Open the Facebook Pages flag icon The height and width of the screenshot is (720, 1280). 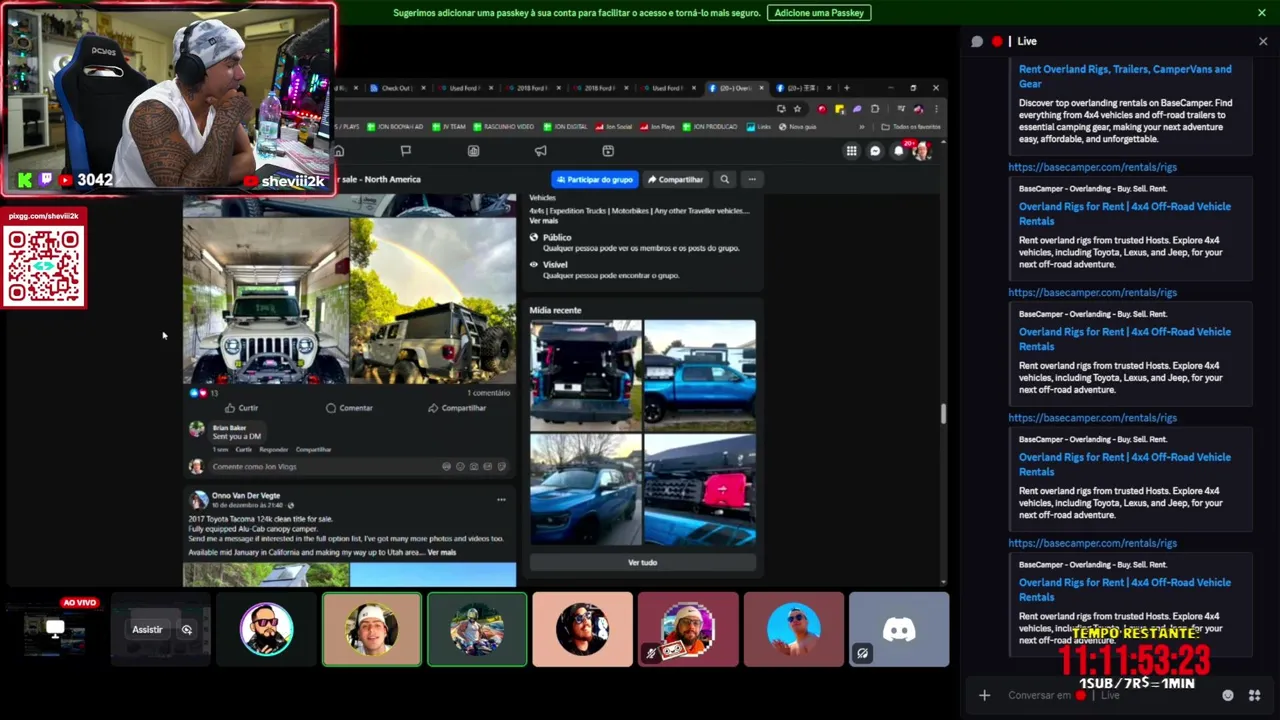coord(405,151)
